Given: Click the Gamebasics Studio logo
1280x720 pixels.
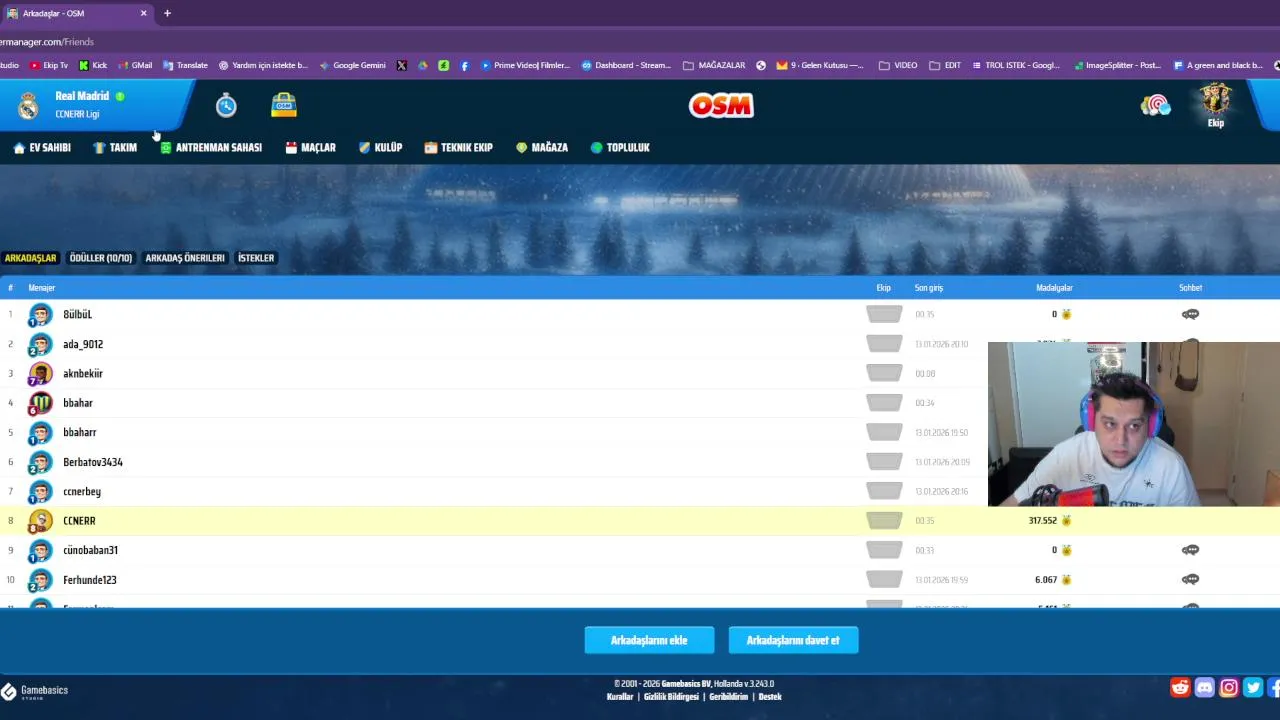Looking at the screenshot, I should tap(35, 691).
